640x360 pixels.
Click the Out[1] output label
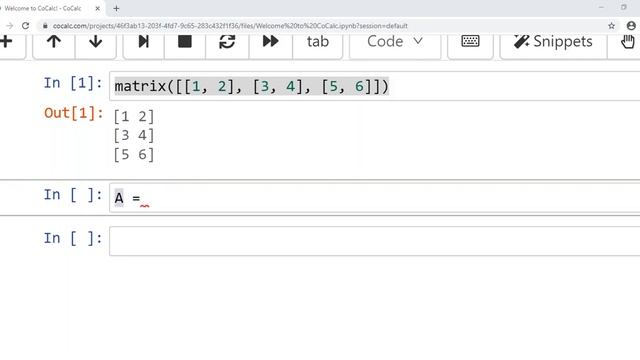(73, 113)
